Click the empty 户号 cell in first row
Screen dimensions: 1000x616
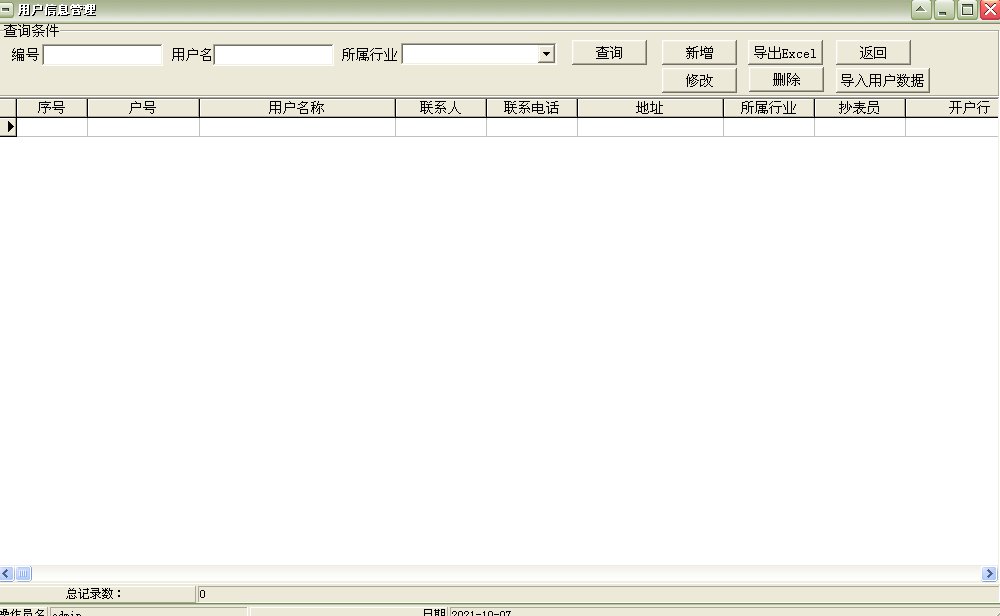click(x=143, y=127)
